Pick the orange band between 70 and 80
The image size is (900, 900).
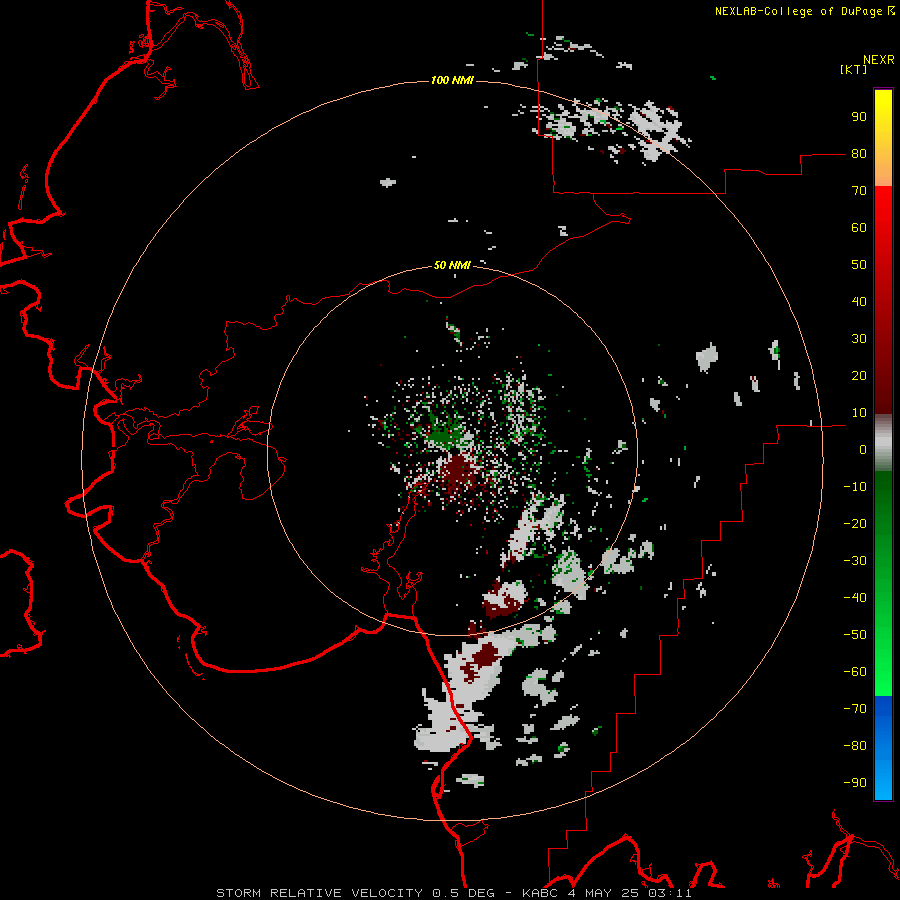[x=883, y=171]
